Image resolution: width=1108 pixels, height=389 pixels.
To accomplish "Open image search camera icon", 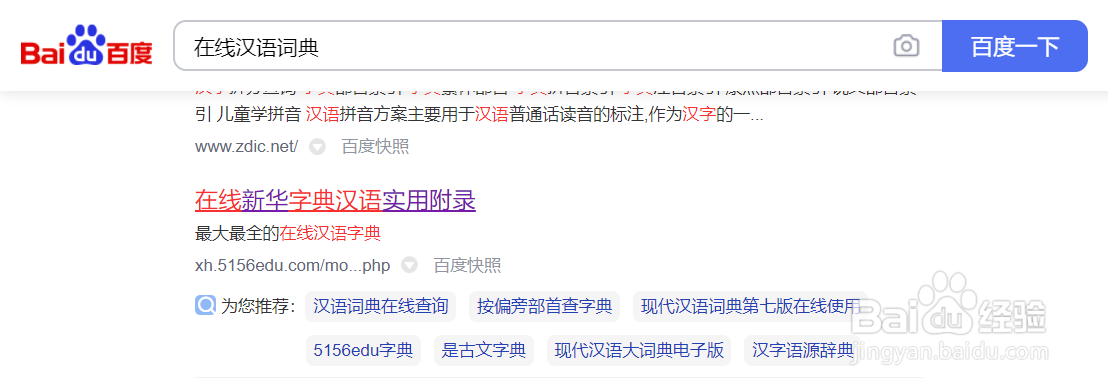I will [907, 47].
